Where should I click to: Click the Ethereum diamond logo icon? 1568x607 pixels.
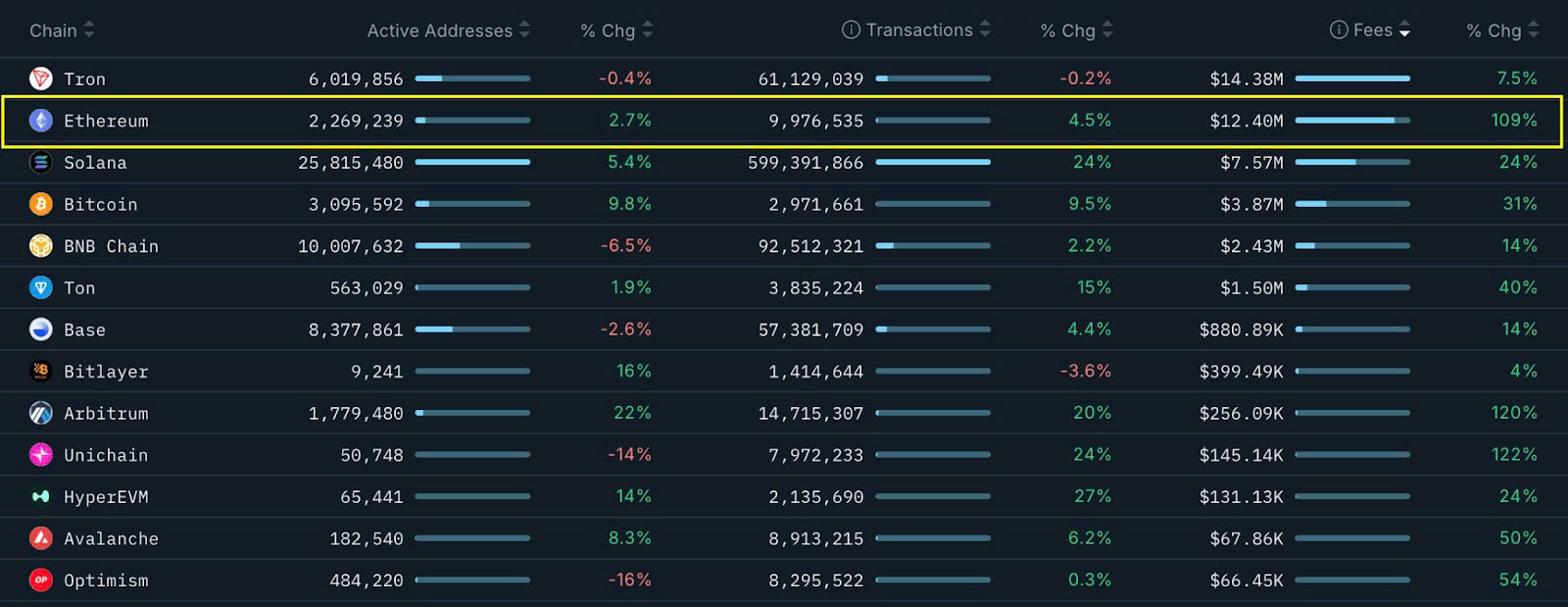click(40, 121)
